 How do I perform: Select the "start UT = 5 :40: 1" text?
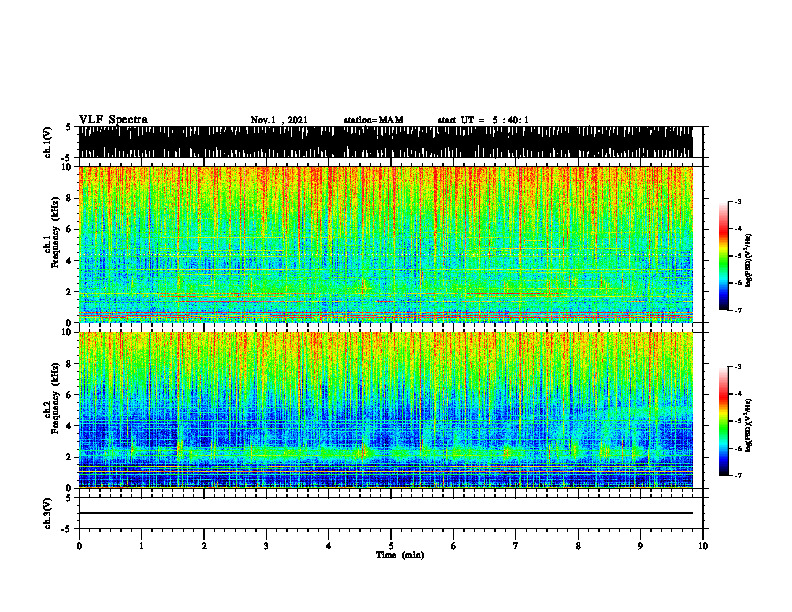[483, 120]
